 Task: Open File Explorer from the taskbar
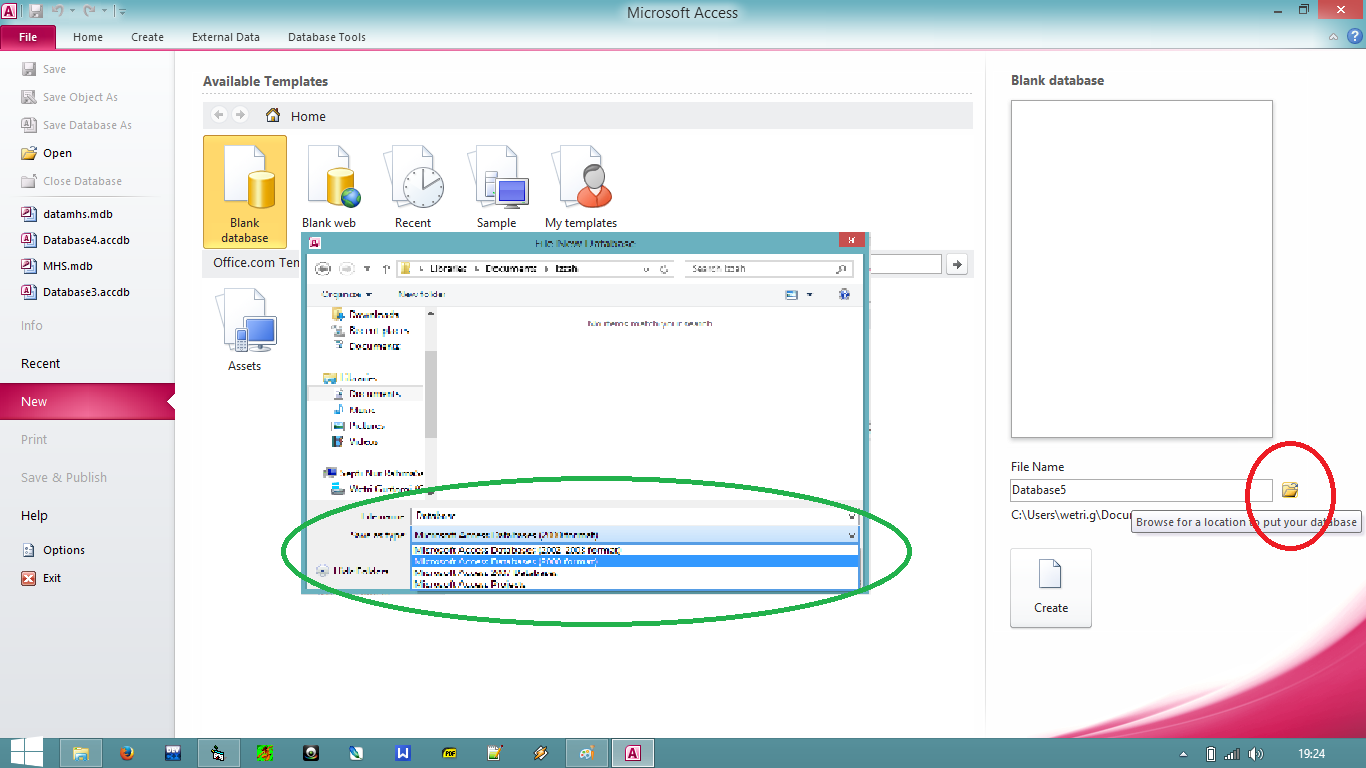pos(81,753)
